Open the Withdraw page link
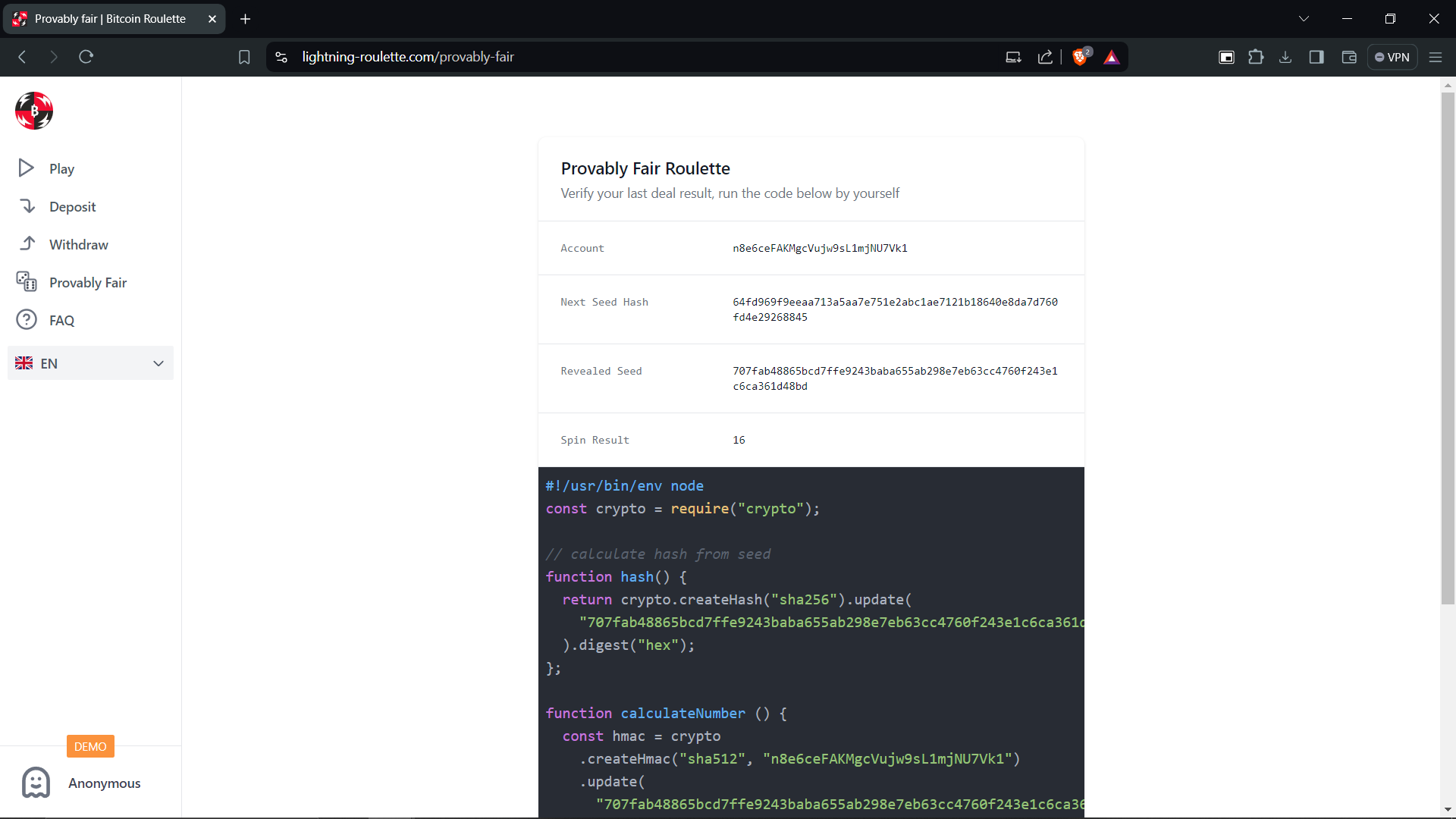 tap(79, 244)
